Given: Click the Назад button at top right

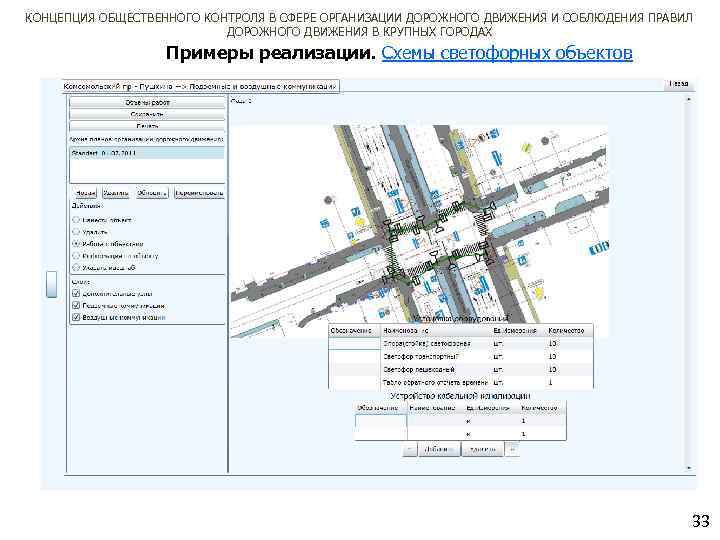Looking at the screenshot, I should [678, 84].
